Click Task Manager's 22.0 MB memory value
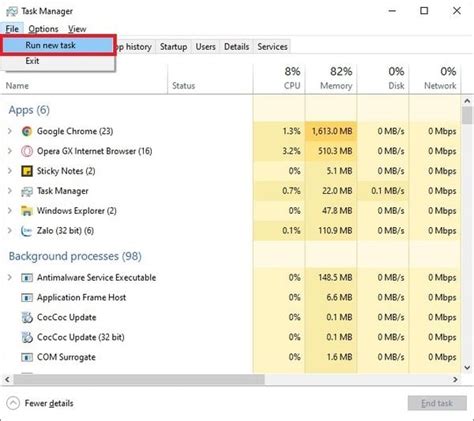 click(x=337, y=191)
